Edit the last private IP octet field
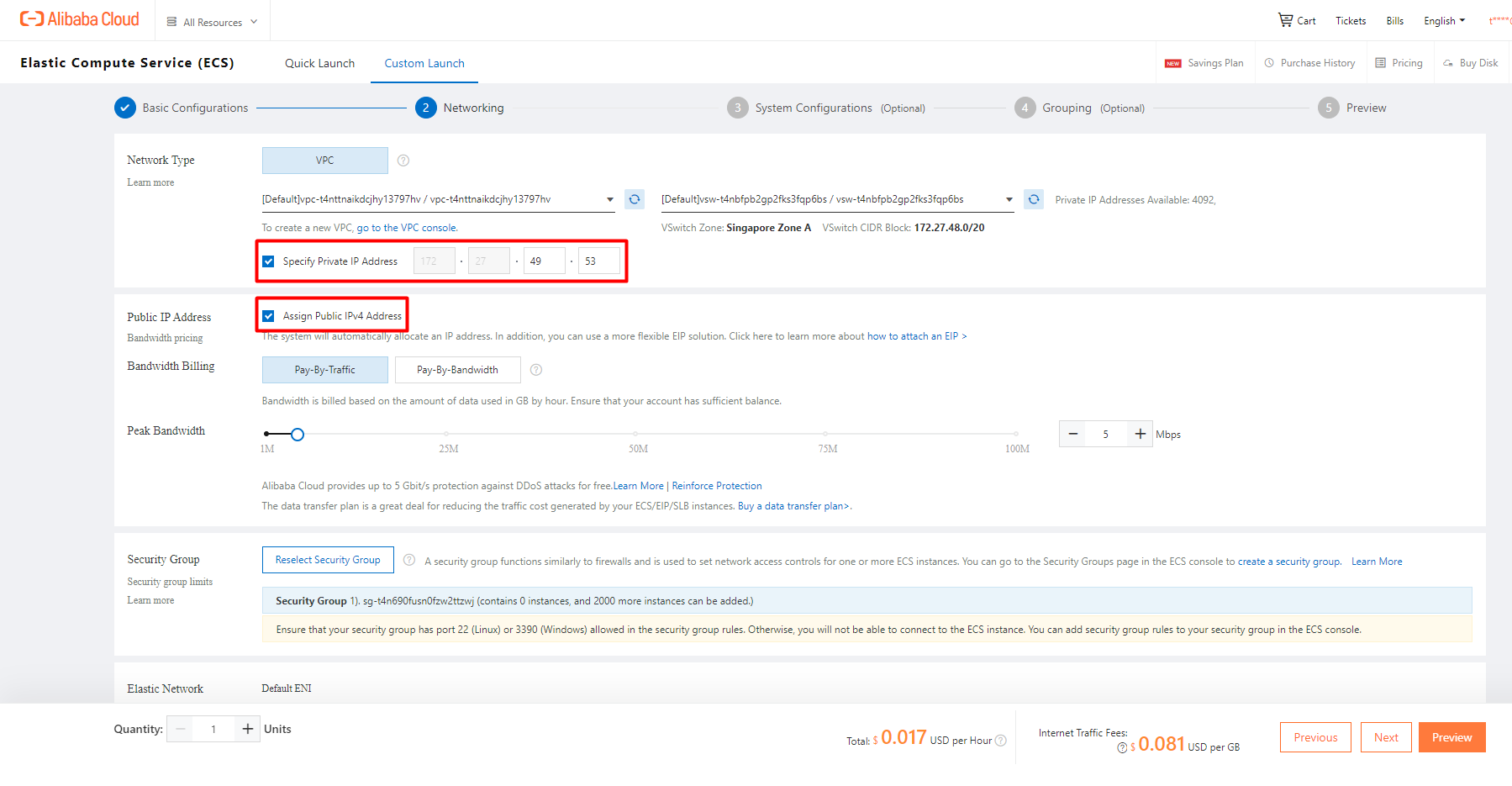The image size is (1512, 786). click(598, 261)
